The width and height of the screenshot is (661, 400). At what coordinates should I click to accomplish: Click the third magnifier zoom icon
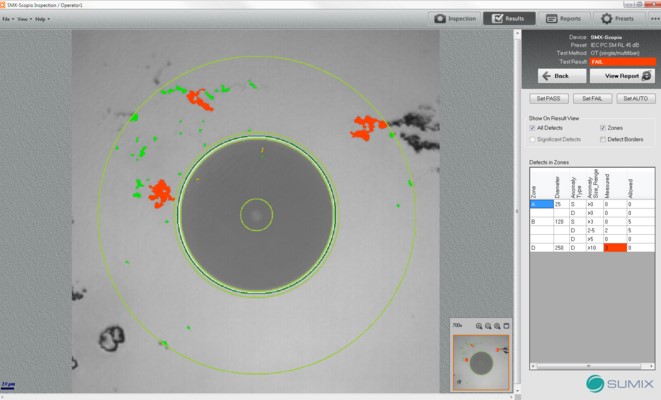(x=497, y=326)
